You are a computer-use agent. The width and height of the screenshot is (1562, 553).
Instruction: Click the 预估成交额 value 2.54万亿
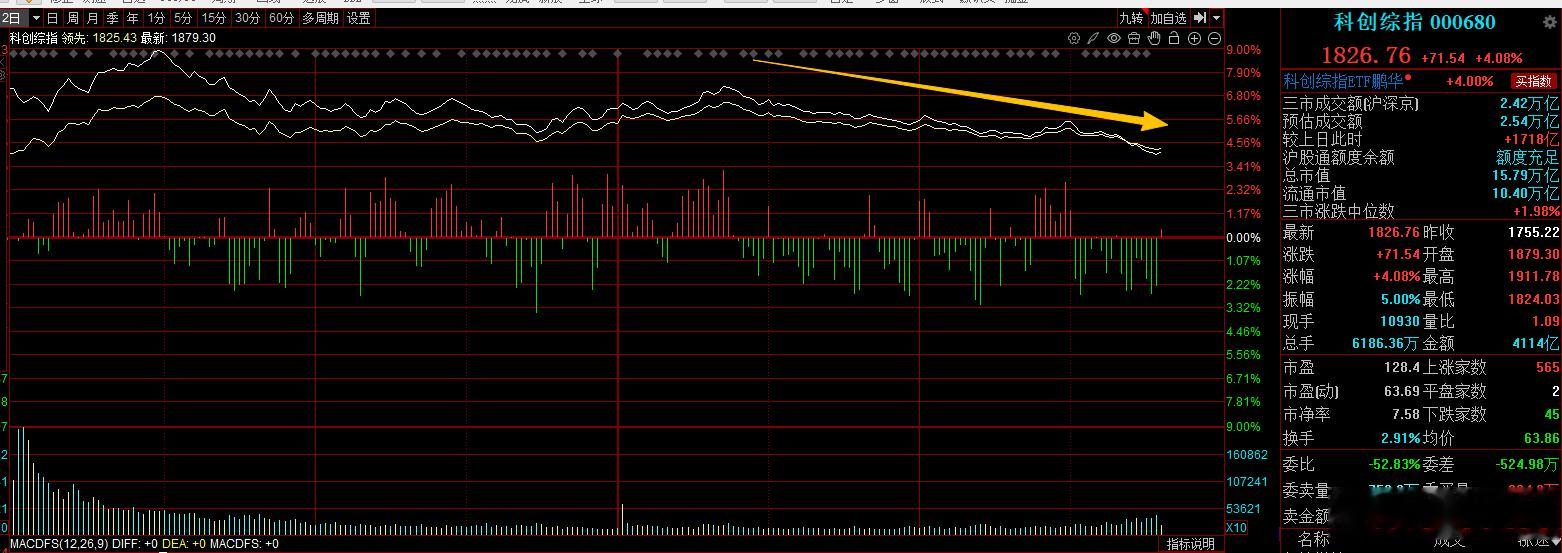[1529, 121]
